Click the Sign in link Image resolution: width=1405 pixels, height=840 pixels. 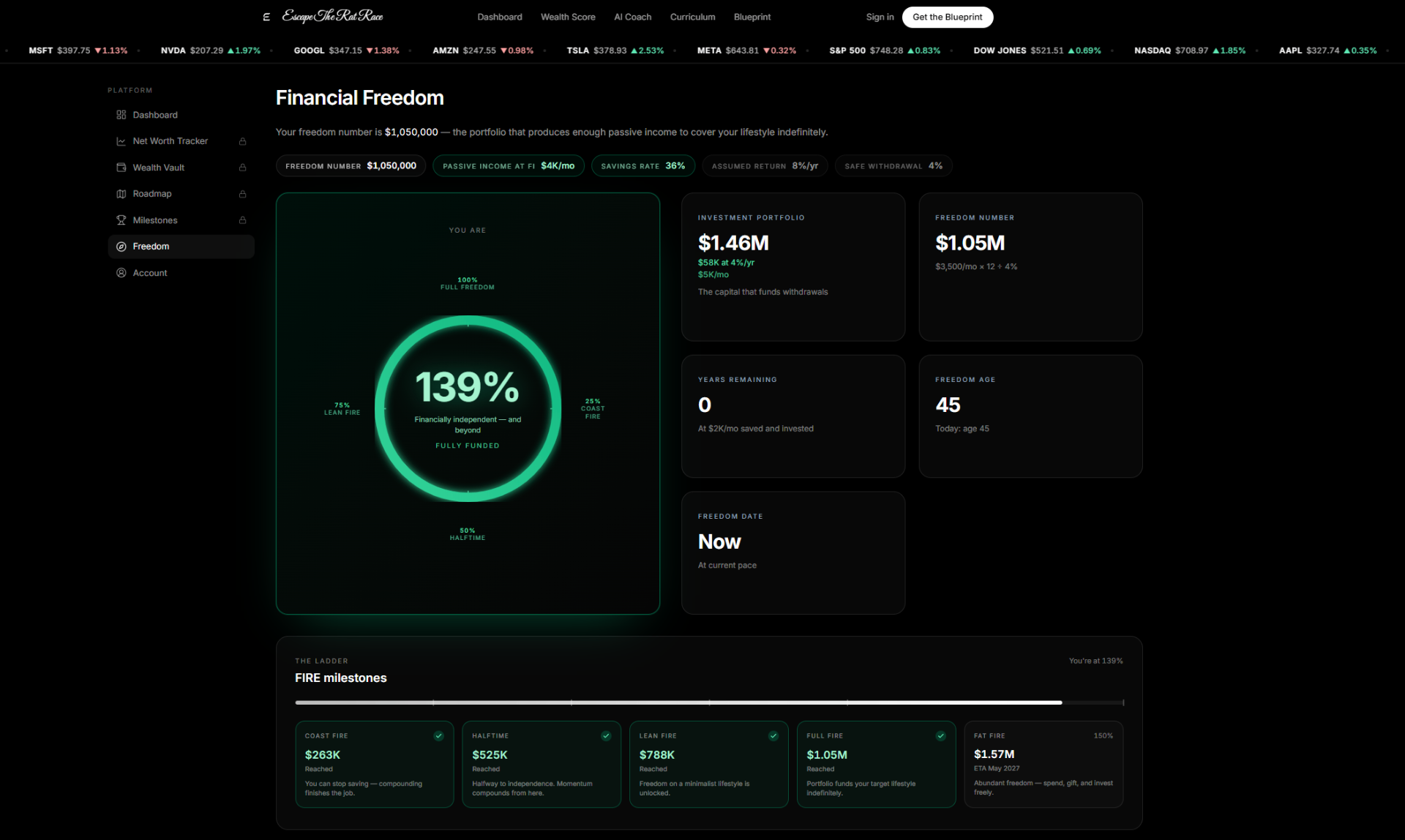coord(880,17)
